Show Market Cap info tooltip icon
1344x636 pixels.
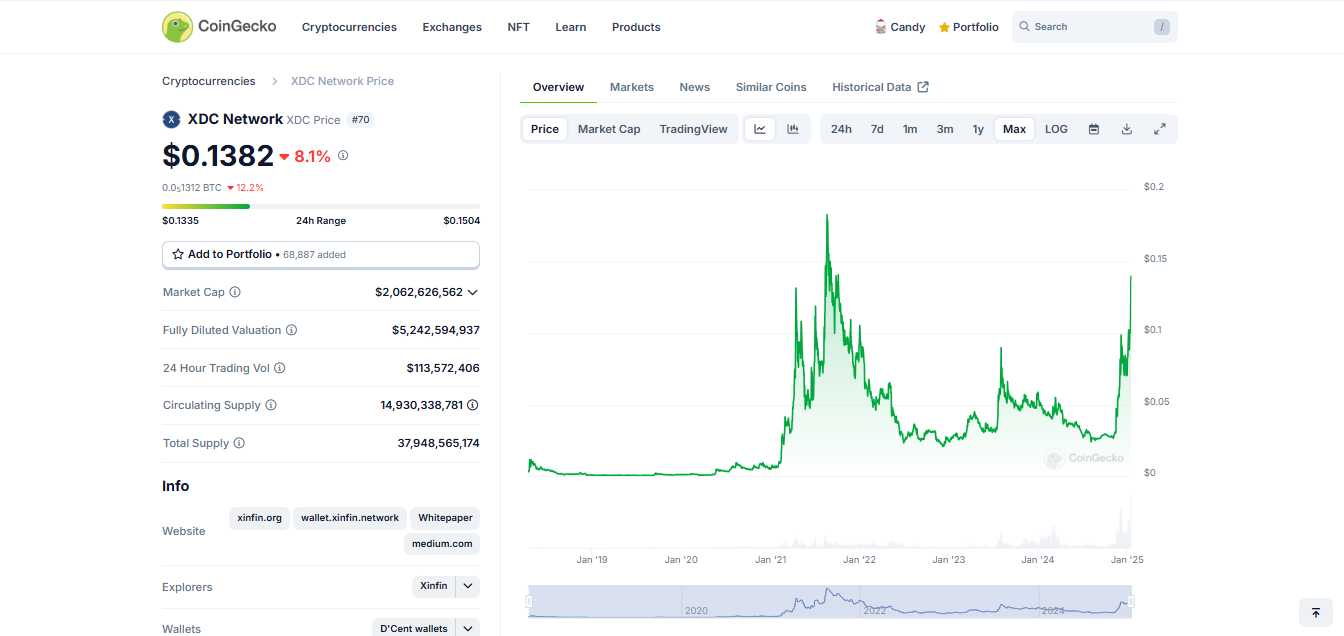coord(235,292)
